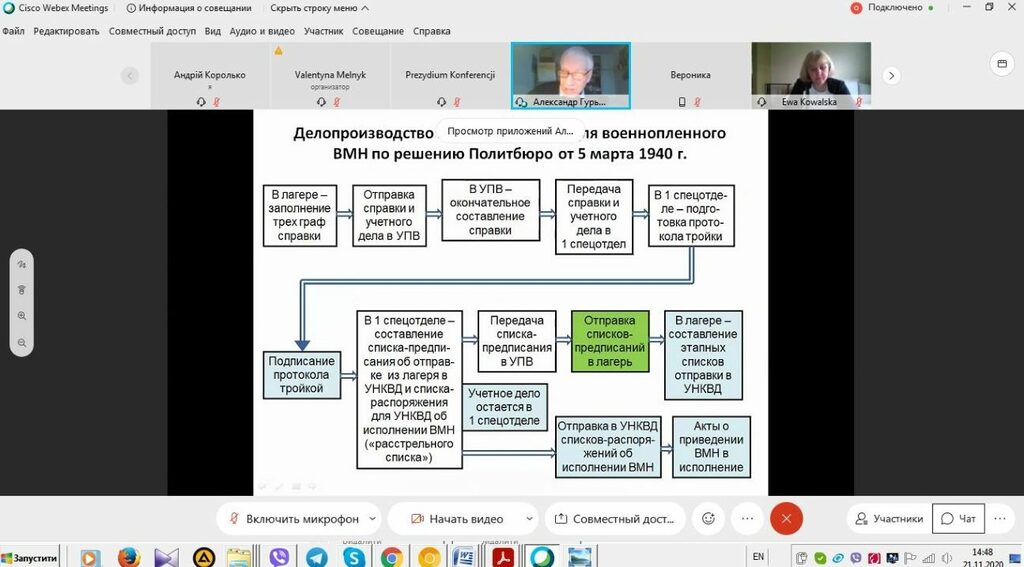Open the Участники panel button
This screenshot has height=567, width=1024.
point(887,518)
